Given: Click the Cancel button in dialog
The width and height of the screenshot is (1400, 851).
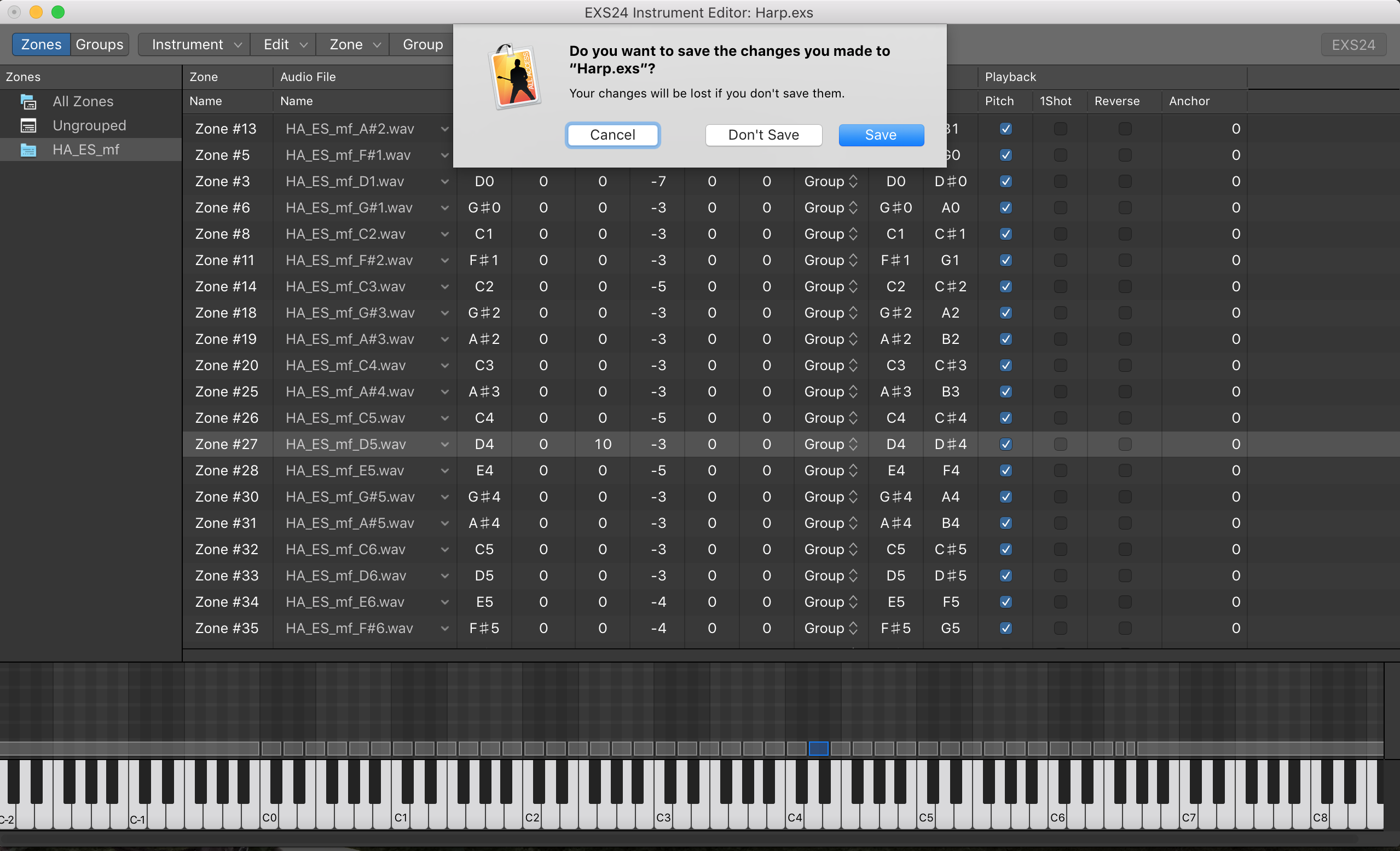Looking at the screenshot, I should point(612,135).
